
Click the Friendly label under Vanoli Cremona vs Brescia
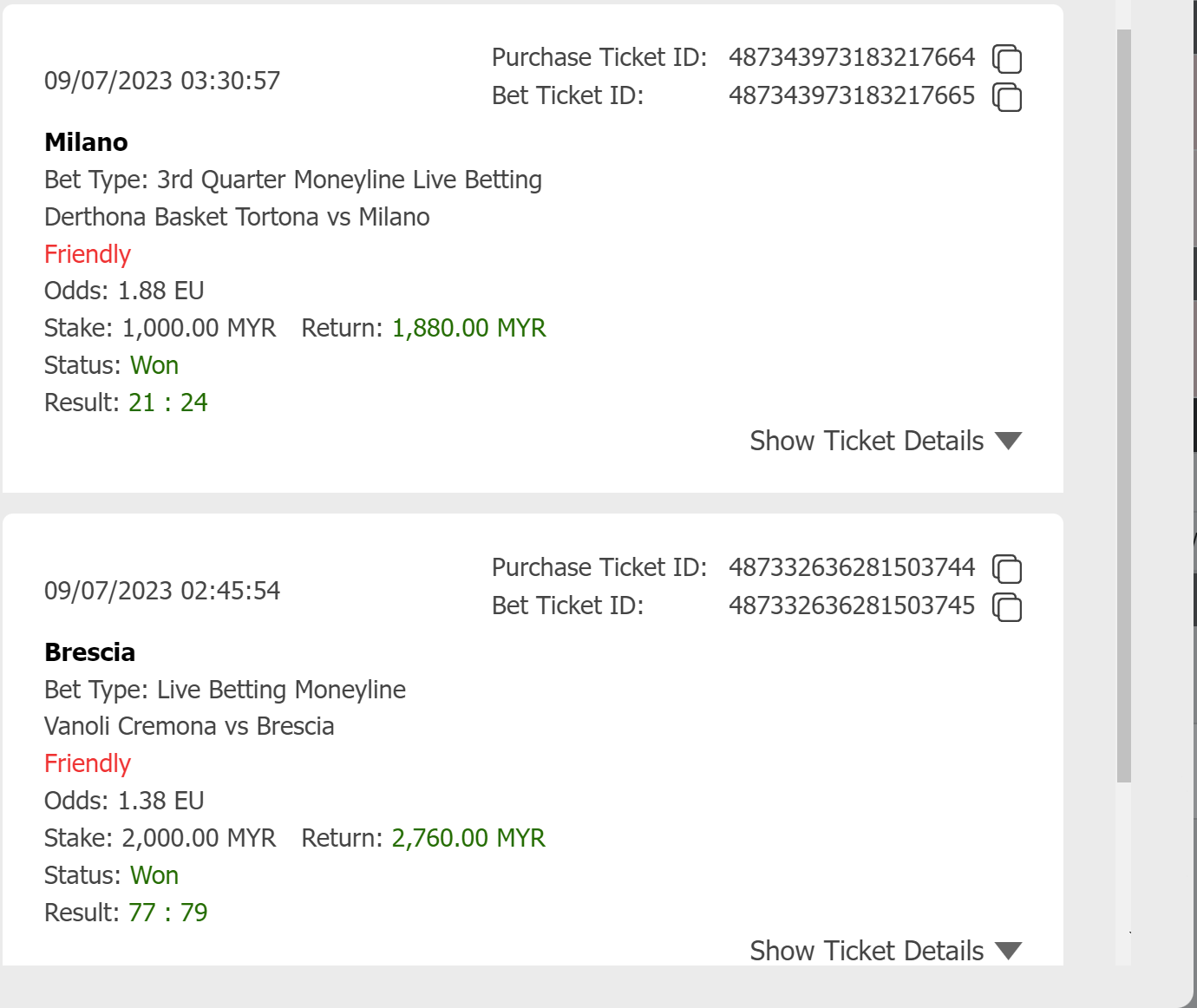(x=88, y=763)
